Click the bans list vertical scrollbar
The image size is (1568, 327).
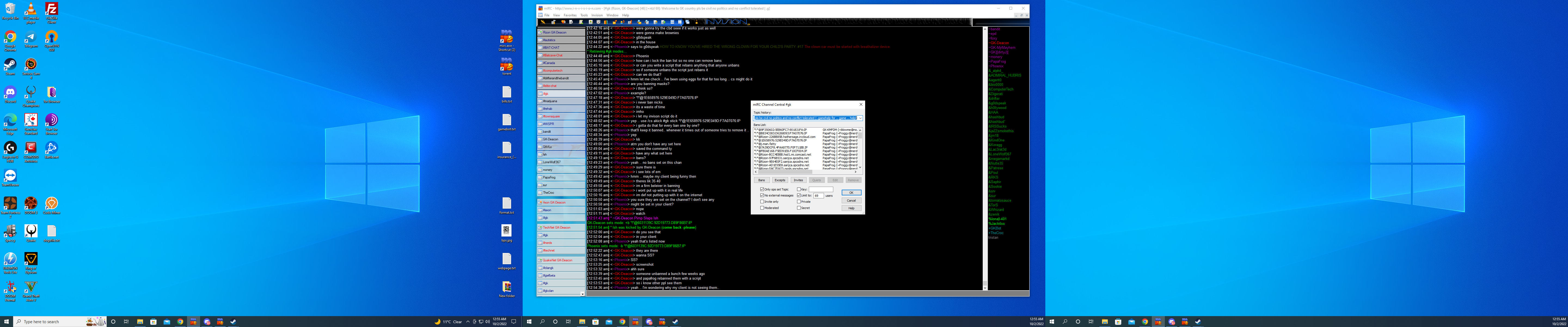tap(860, 149)
